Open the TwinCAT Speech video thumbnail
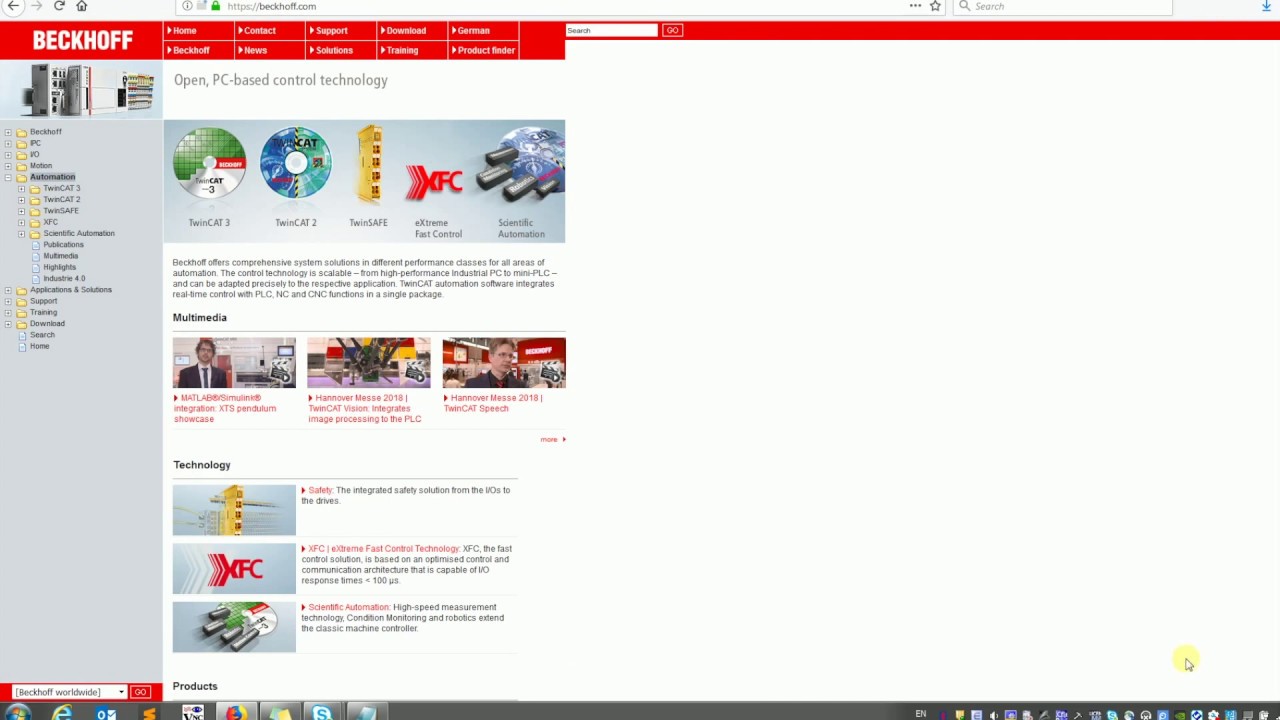1280x720 pixels. (504, 363)
